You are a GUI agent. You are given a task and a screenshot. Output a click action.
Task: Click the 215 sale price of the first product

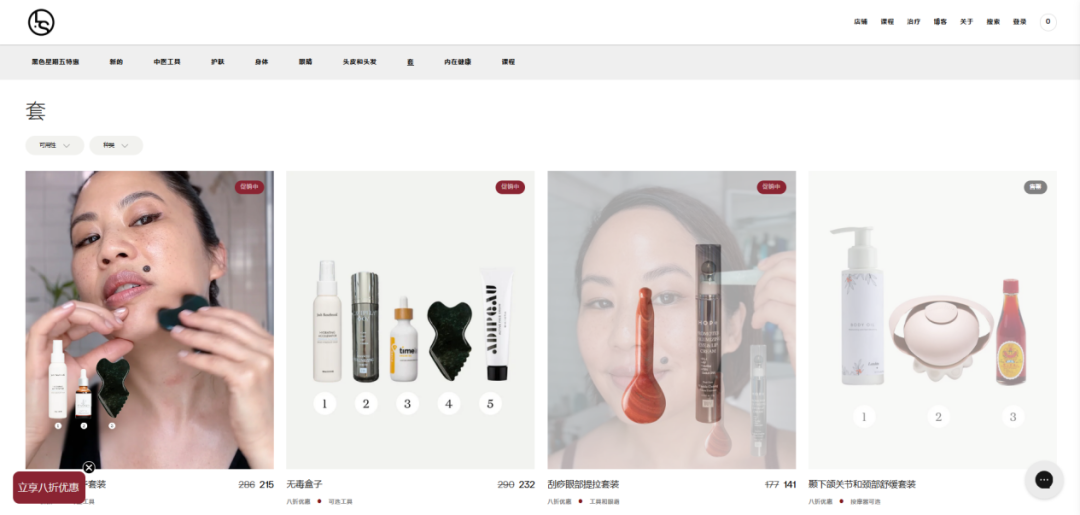(266, 485)
